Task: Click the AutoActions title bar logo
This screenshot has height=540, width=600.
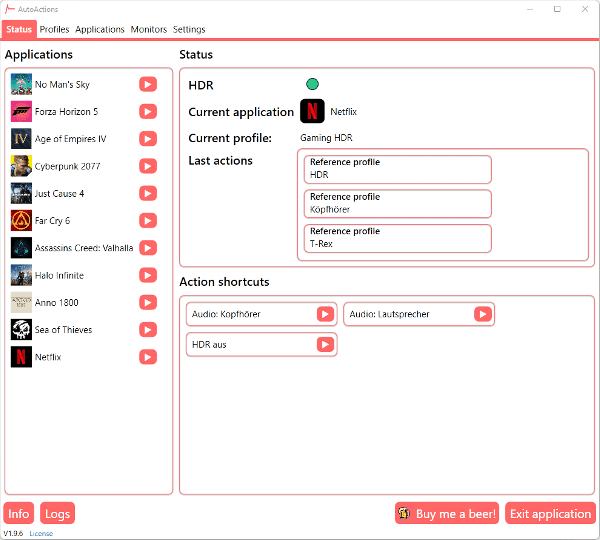Action: pos(10,9)
